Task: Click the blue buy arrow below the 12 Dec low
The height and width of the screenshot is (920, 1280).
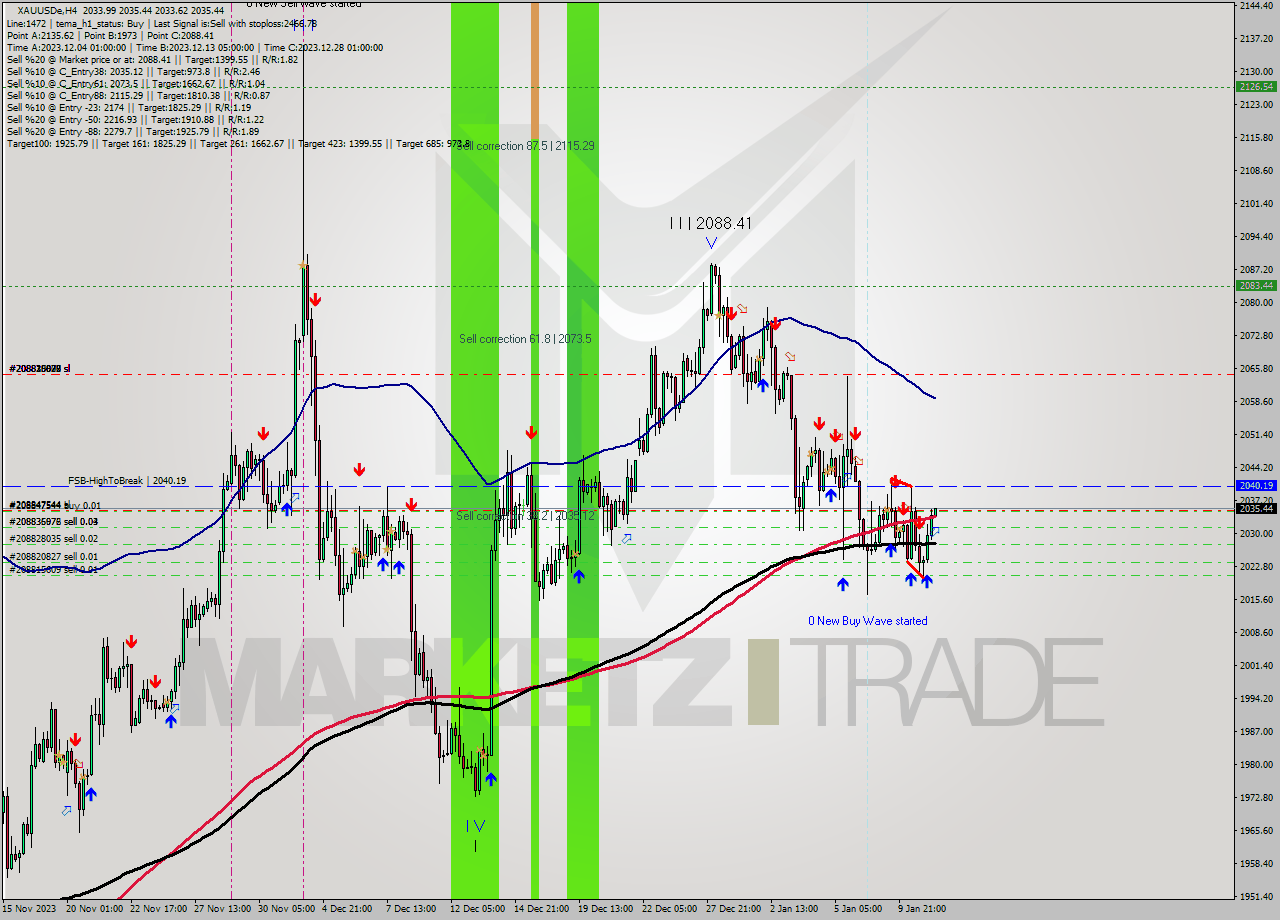Action: click(490, 779)
